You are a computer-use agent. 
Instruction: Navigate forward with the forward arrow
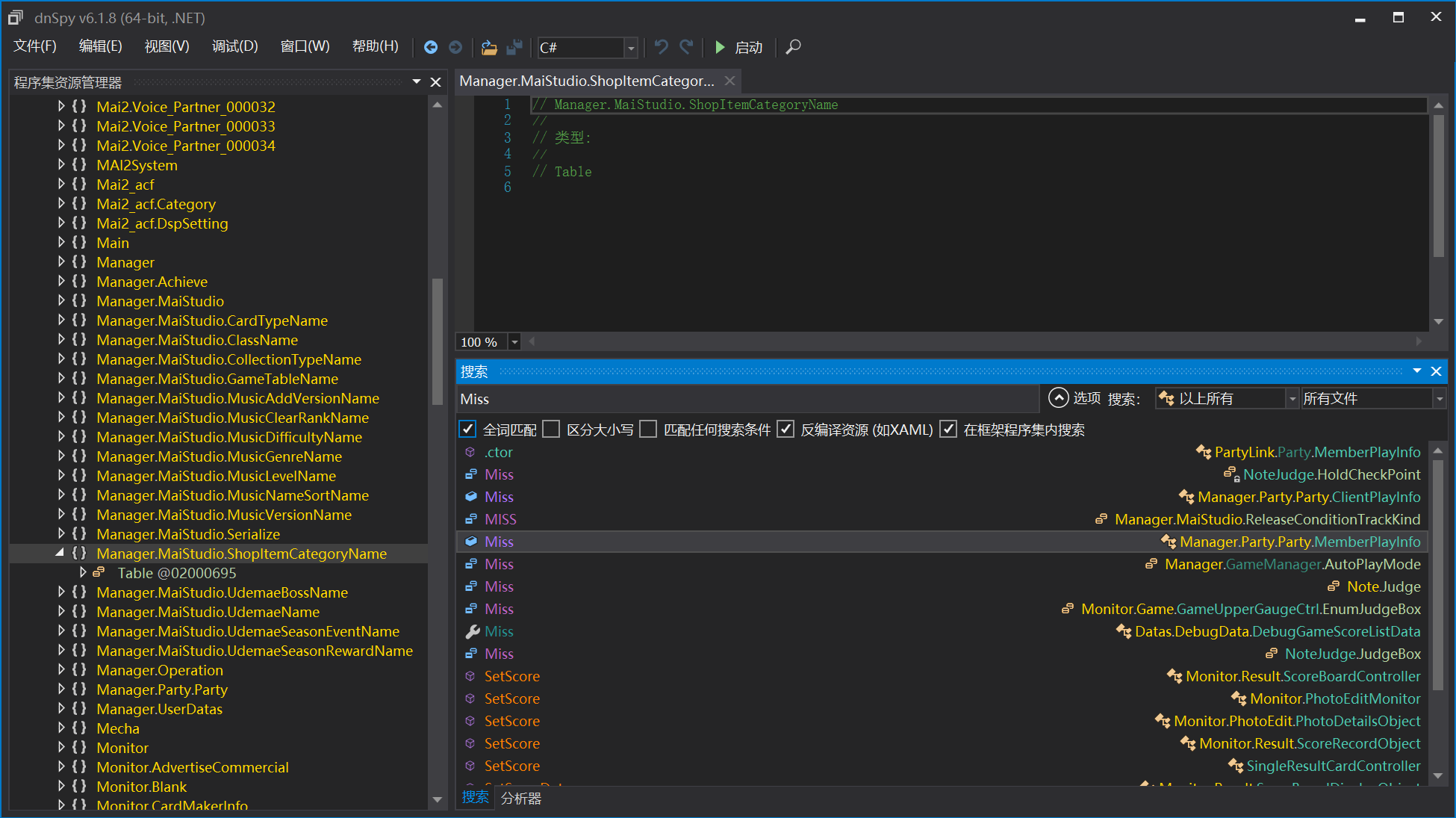(x=455, y=47)
